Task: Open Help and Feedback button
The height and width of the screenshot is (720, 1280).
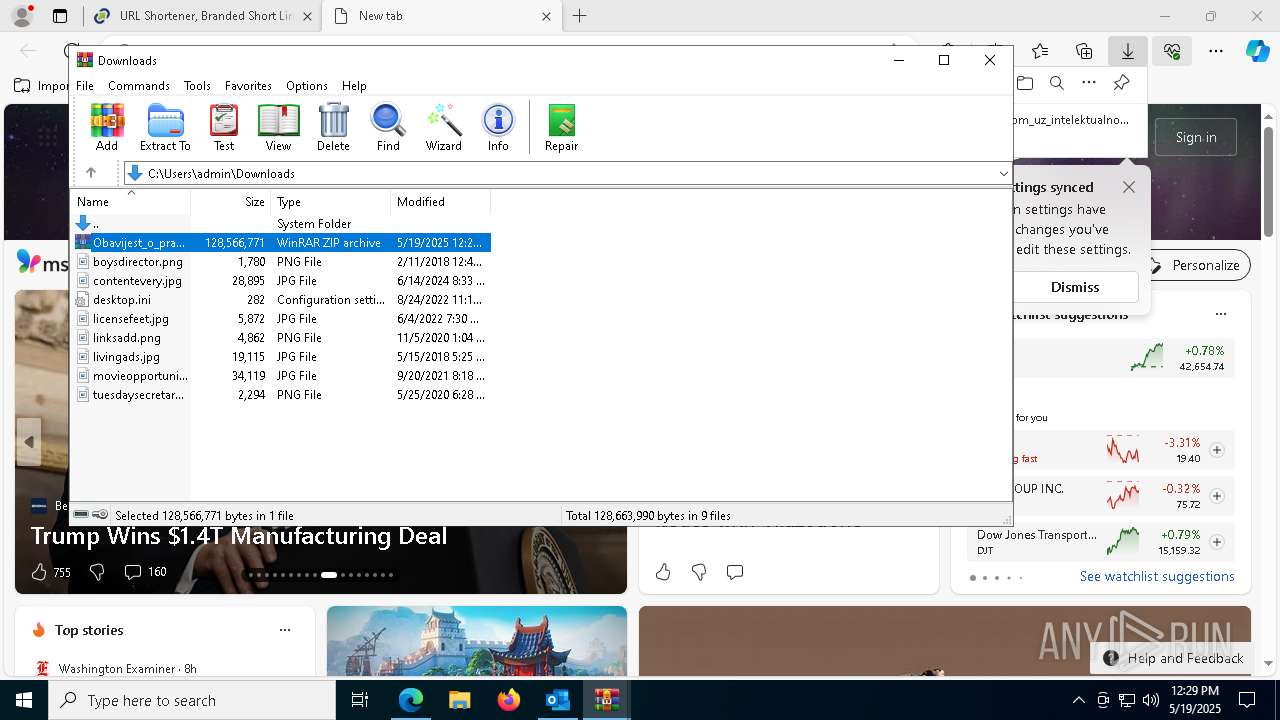Action: (1173, 658)
